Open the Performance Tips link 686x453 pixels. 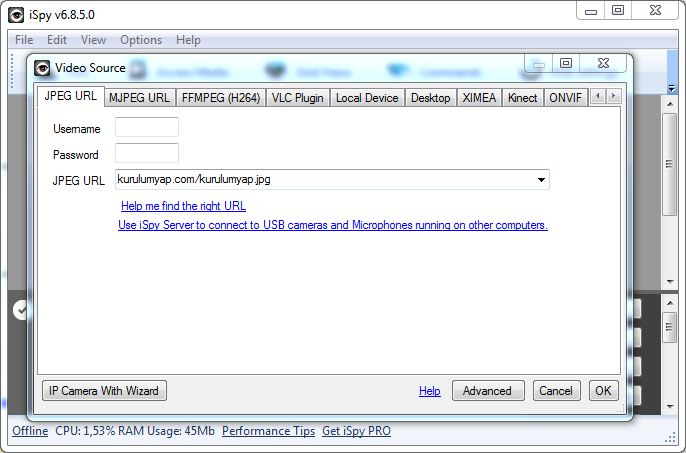268,431
